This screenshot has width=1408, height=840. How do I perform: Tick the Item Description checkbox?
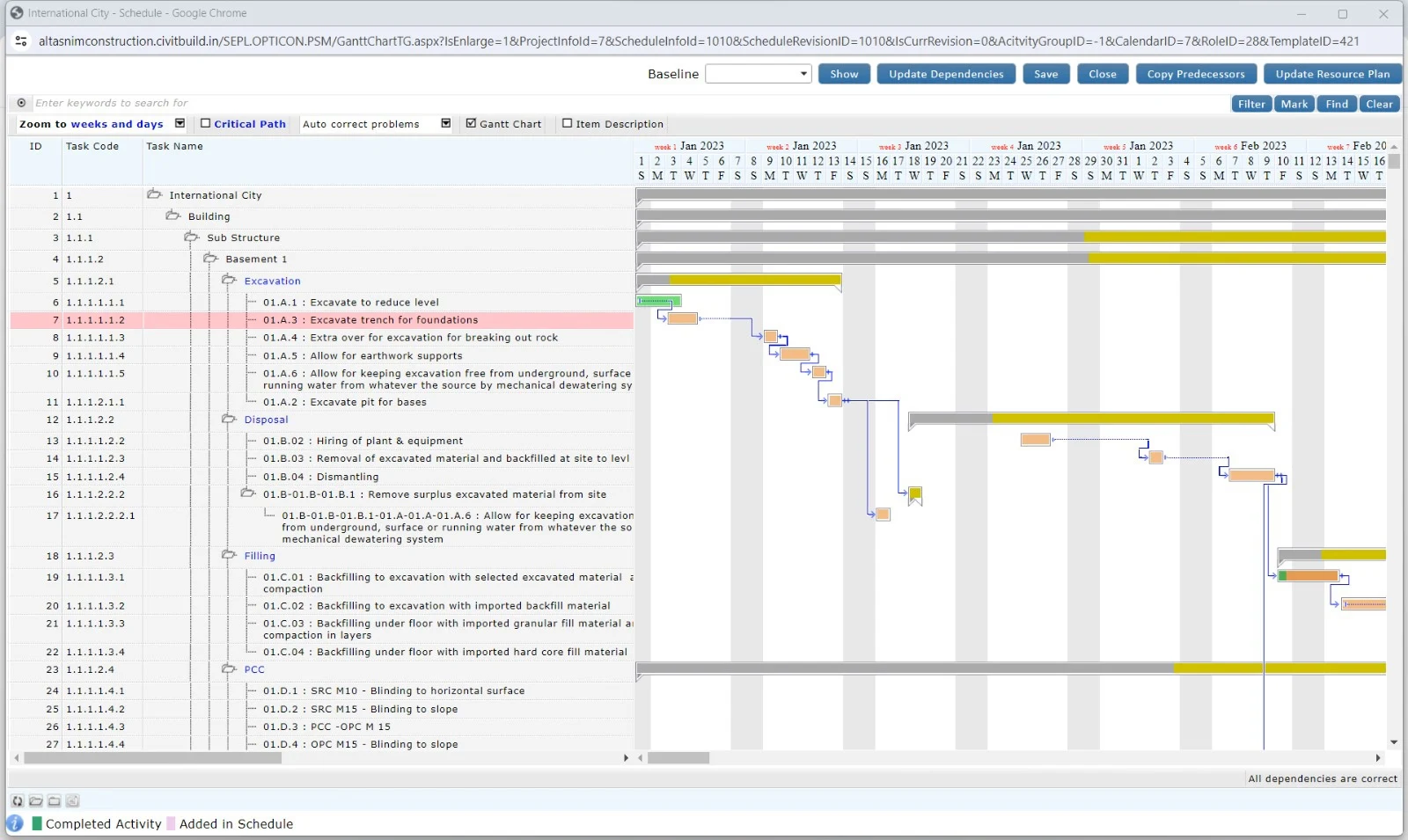tap(567, 124)
